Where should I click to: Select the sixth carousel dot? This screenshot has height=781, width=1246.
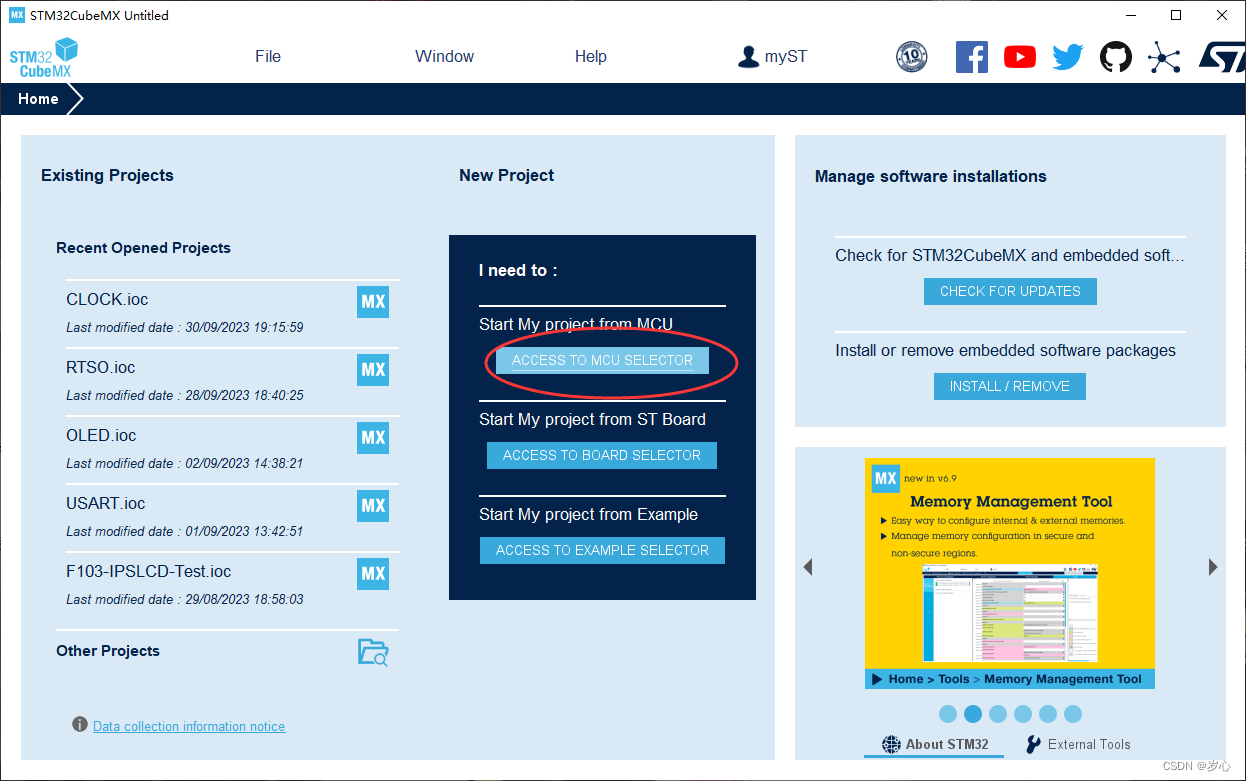click(1073, 714)
